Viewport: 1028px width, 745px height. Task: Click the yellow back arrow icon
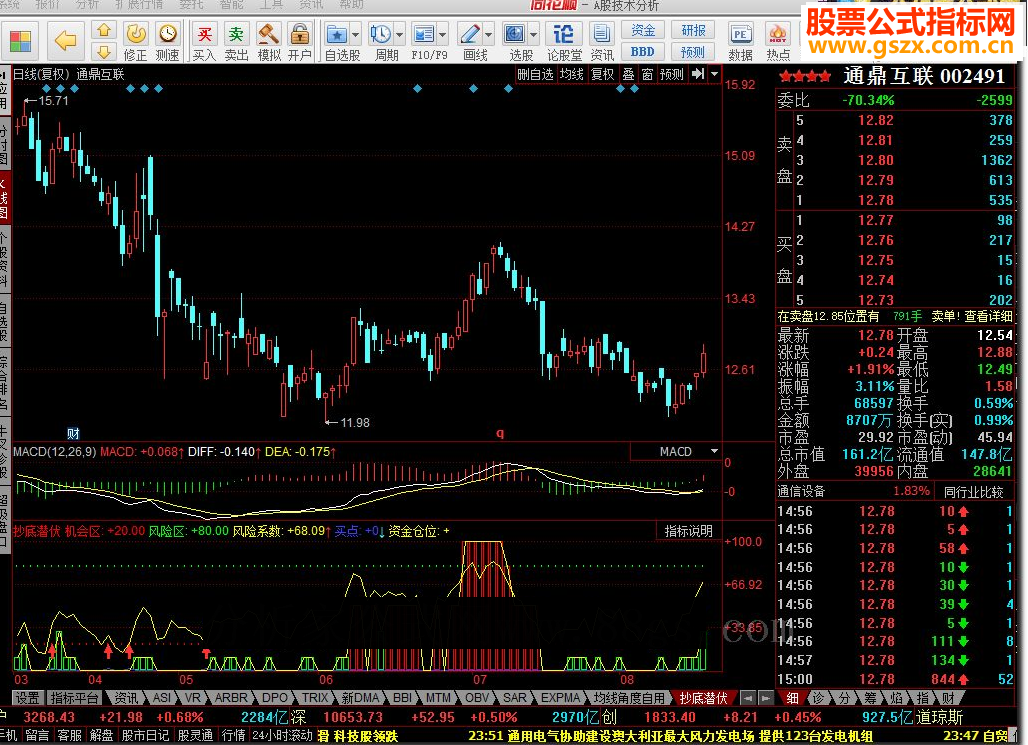tap(66, 38)
